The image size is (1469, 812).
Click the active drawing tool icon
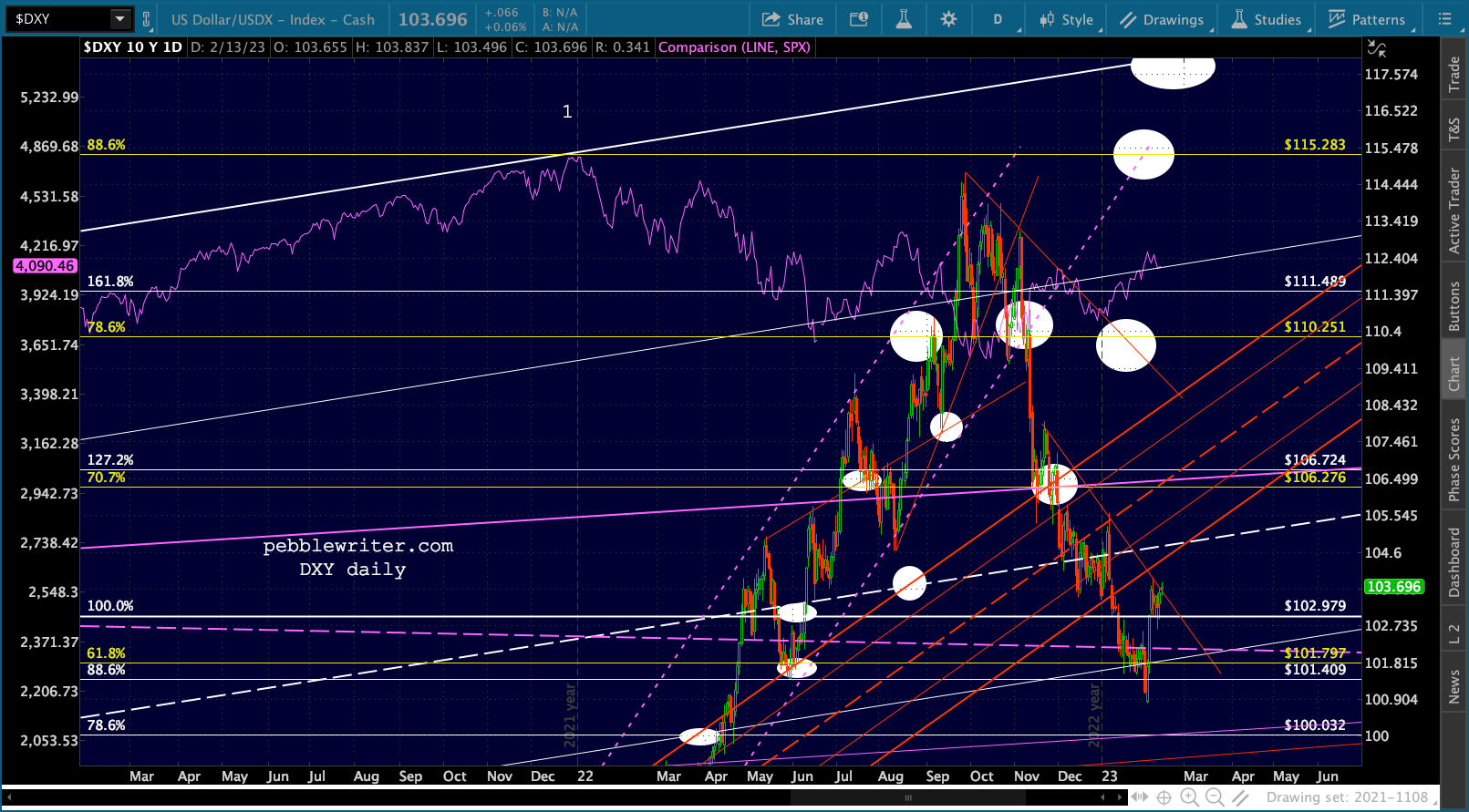1240,797
